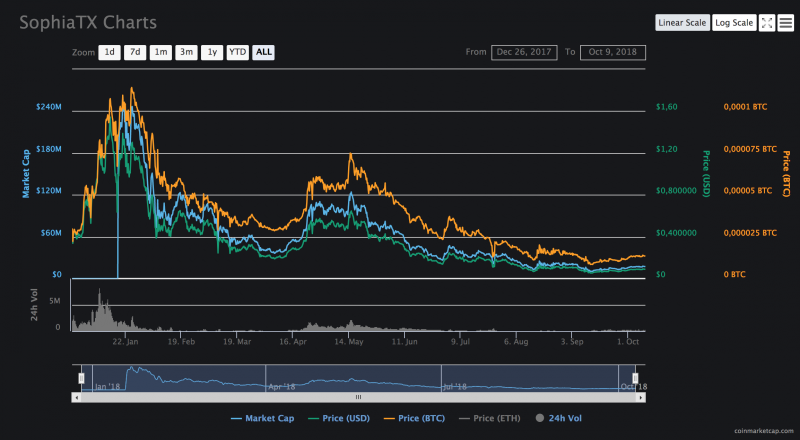Click the $0,800000 price label

pyautogui.click(x=676, y=190)
